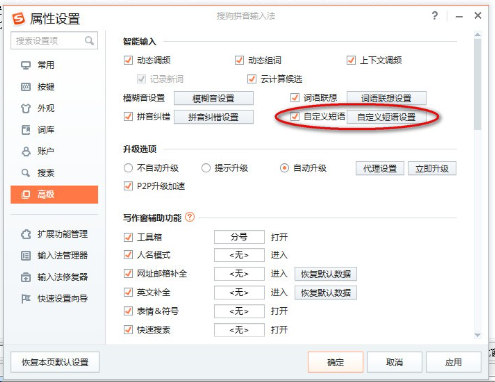Viewport: 495px width, 382px height.
Task: Click 人名模式 hotkey field
Action: (239, 255)
